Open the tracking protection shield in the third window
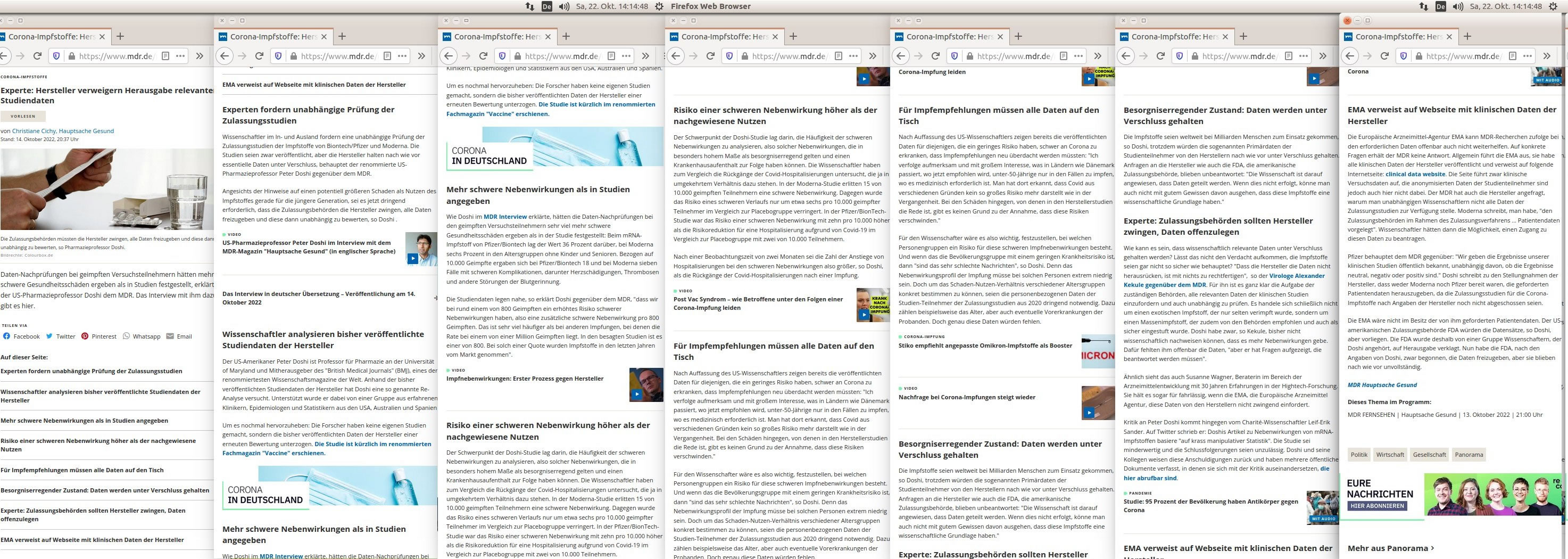The height and width of the screenshot is (559, 1568). click(502, 56)
